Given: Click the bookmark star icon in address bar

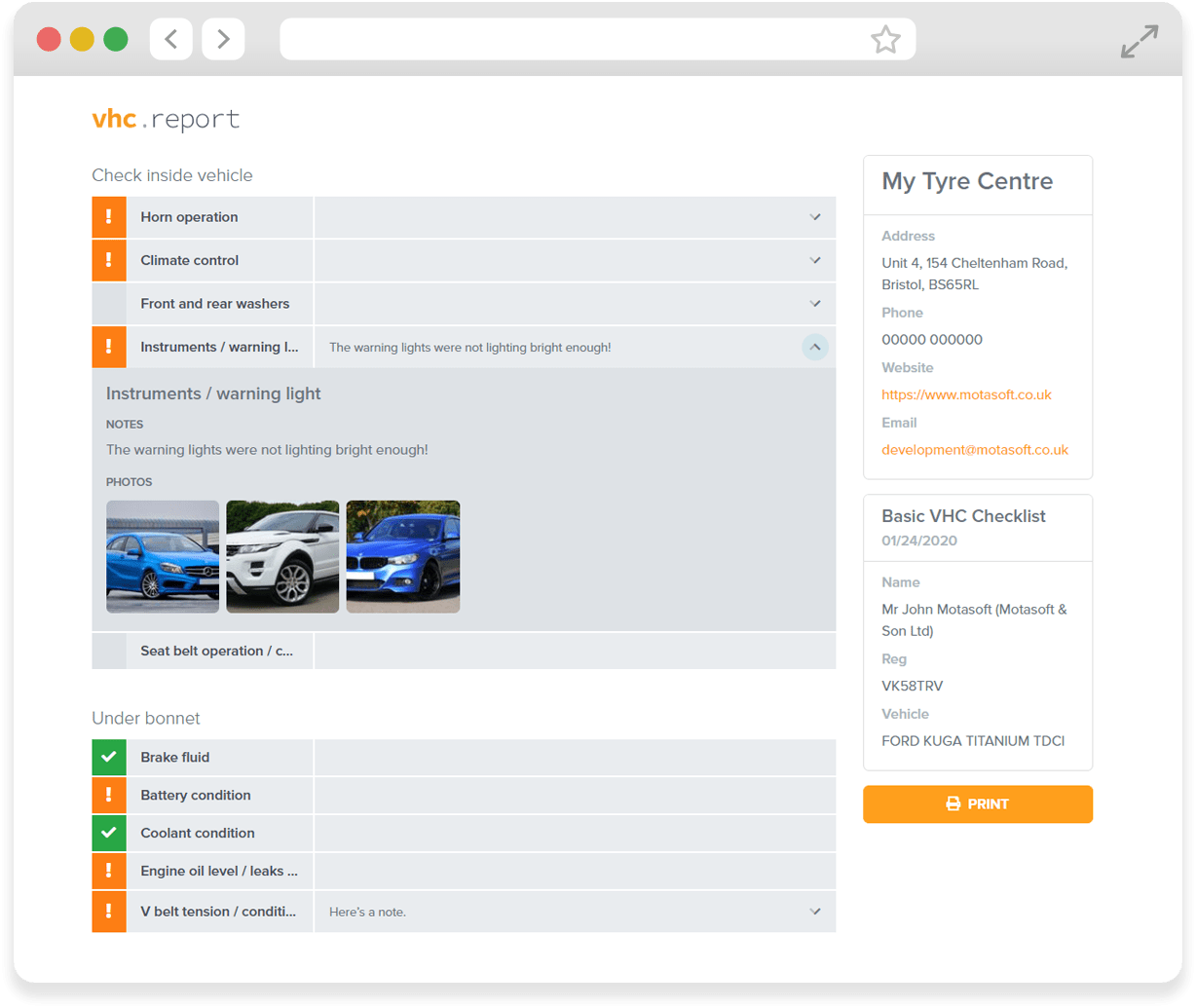Looking at the screenshot, I should tap(884, 40).
